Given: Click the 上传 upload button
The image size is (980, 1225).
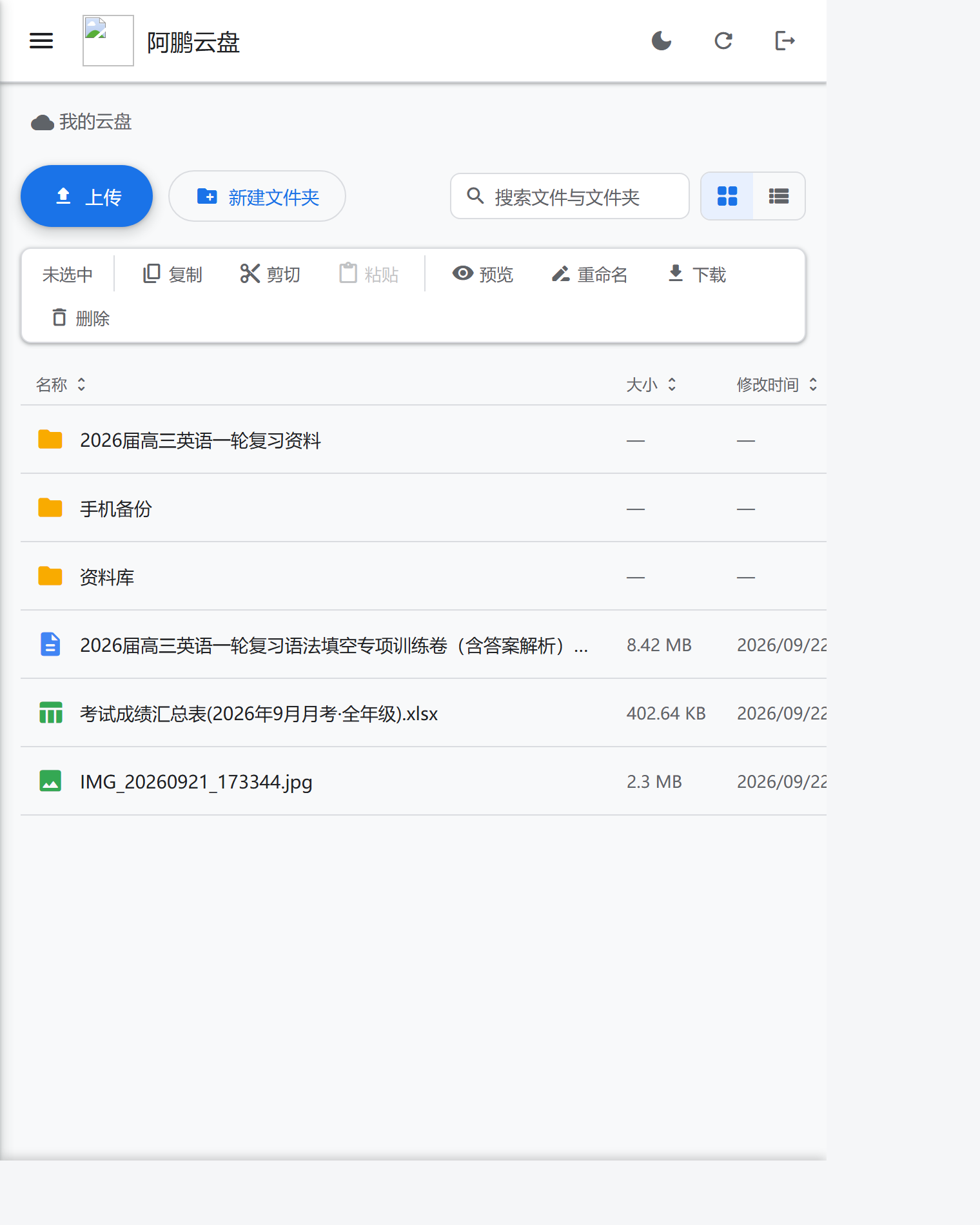Looking at the screenshot, I should point(86,196).
